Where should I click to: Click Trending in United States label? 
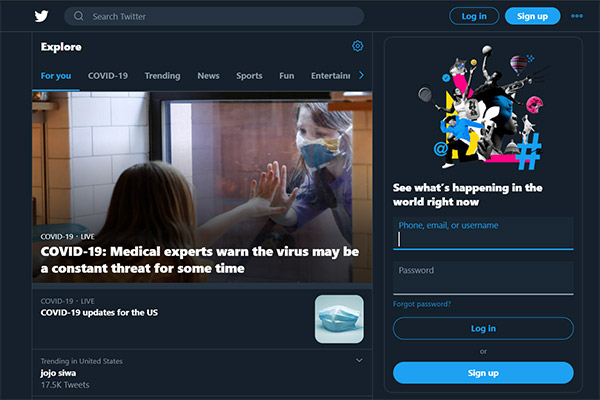82,361
